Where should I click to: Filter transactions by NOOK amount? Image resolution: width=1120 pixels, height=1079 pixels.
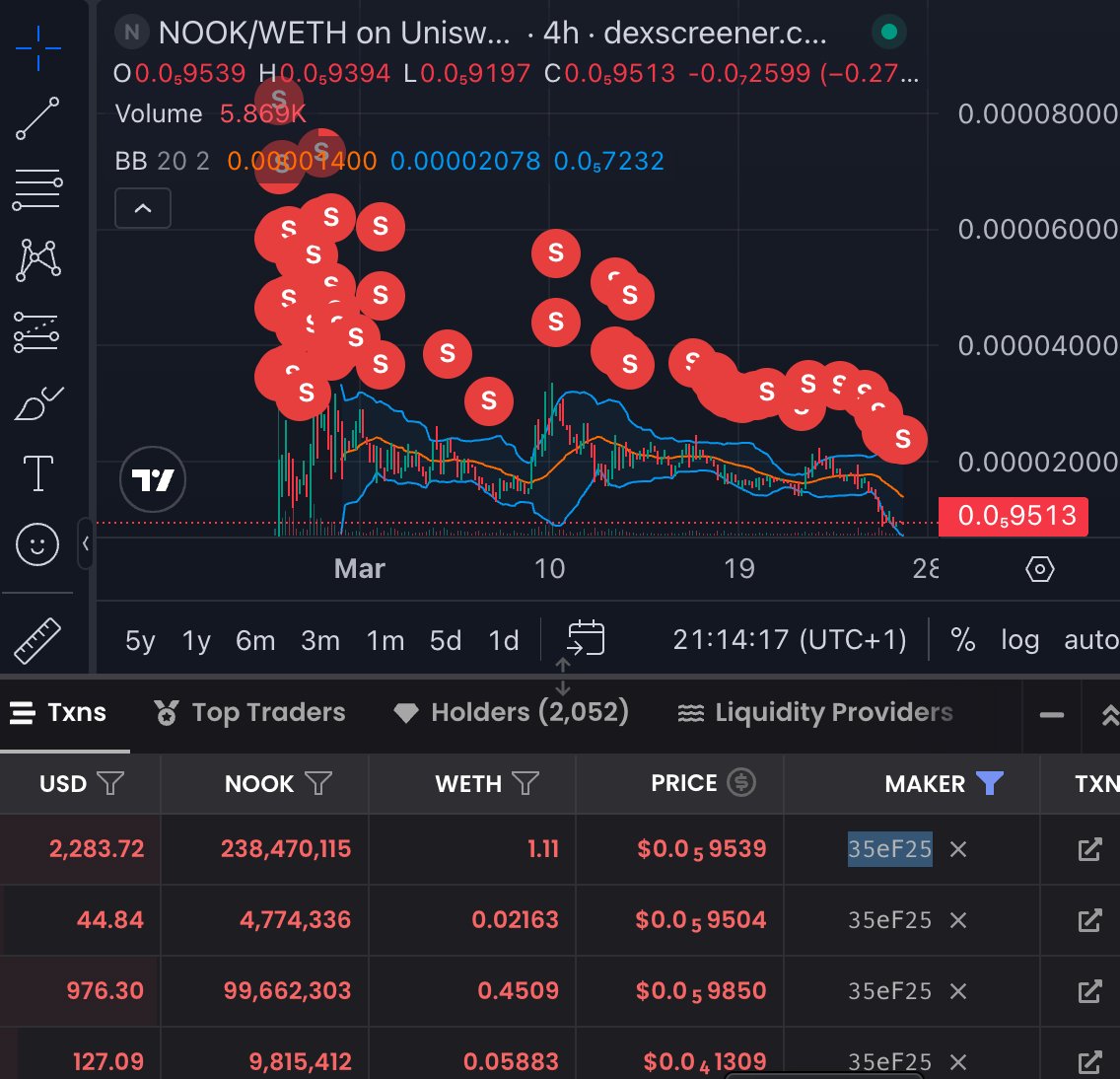point(318,783)
